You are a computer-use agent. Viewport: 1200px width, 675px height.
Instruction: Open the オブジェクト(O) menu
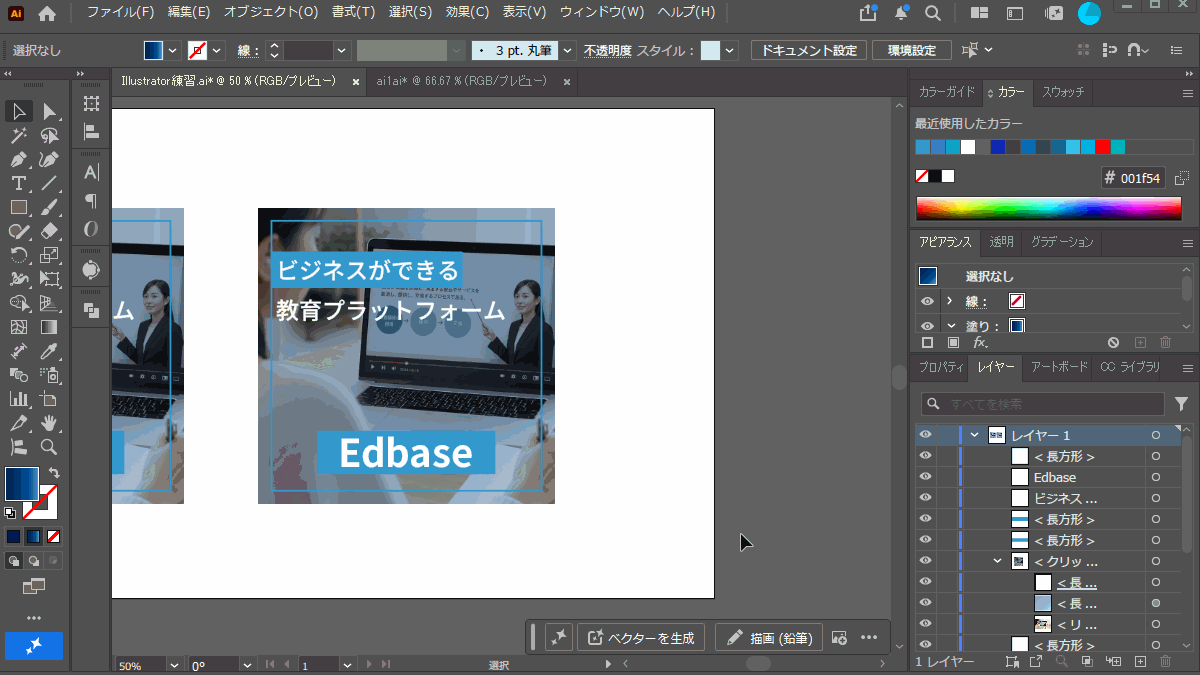pyautogui.click(x=270, y=13)
